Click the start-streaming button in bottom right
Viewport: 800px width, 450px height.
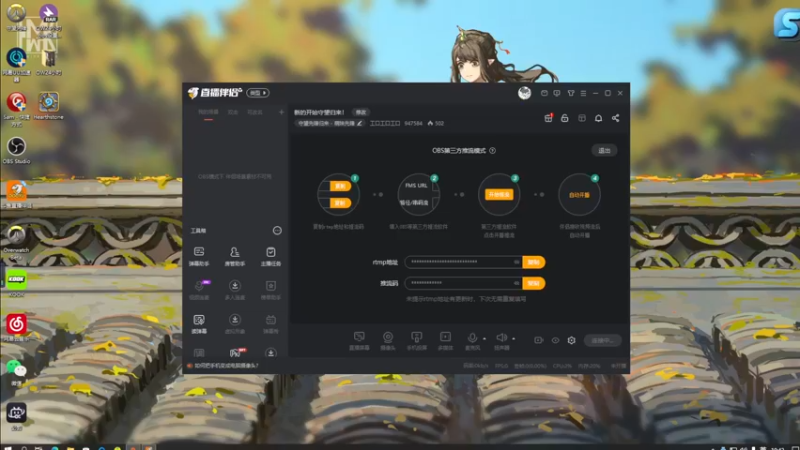click(x=603, y=340)
